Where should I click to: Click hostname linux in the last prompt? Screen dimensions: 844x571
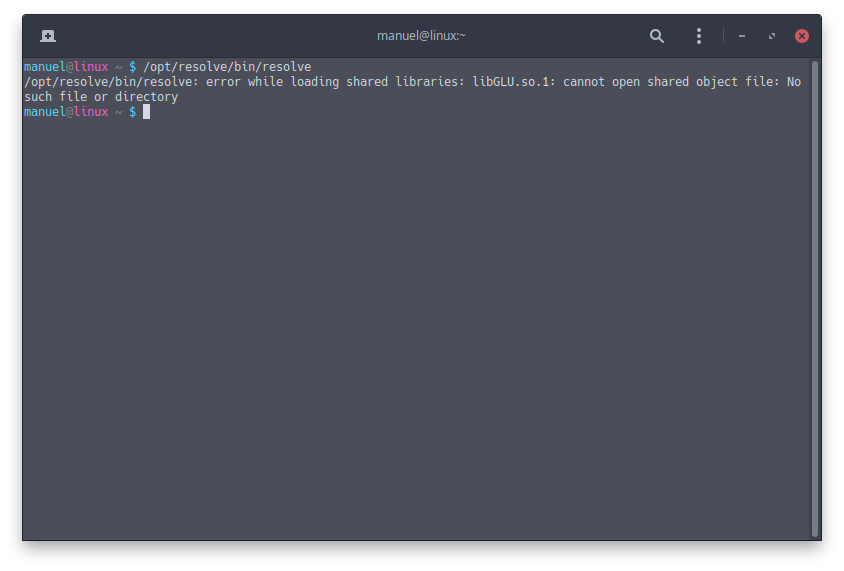tap(91, 112)
